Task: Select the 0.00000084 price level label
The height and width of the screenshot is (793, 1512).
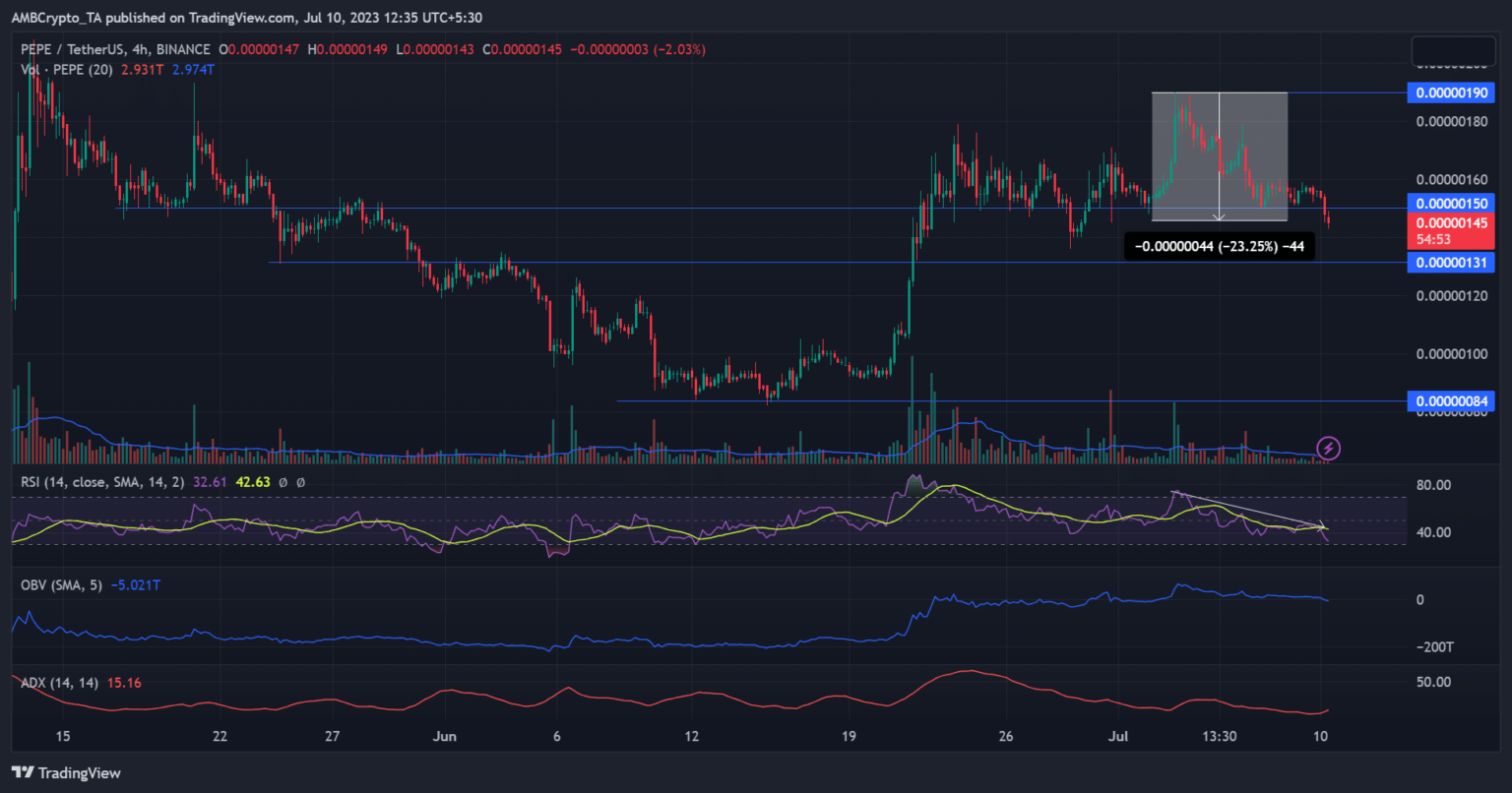Action: (1450, 401)
